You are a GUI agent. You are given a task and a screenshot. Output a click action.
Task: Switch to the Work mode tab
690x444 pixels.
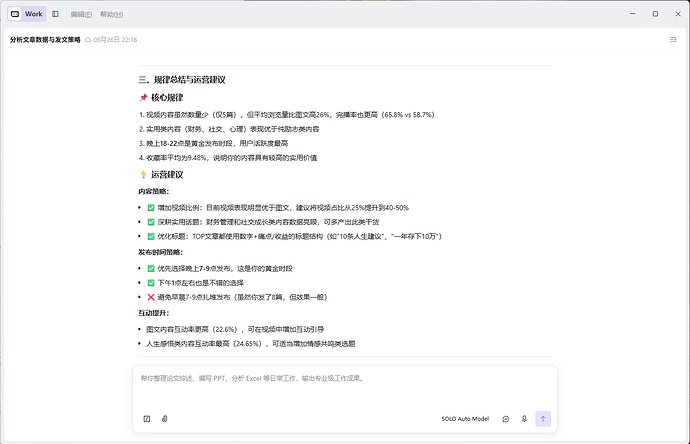tap(27, 14)
